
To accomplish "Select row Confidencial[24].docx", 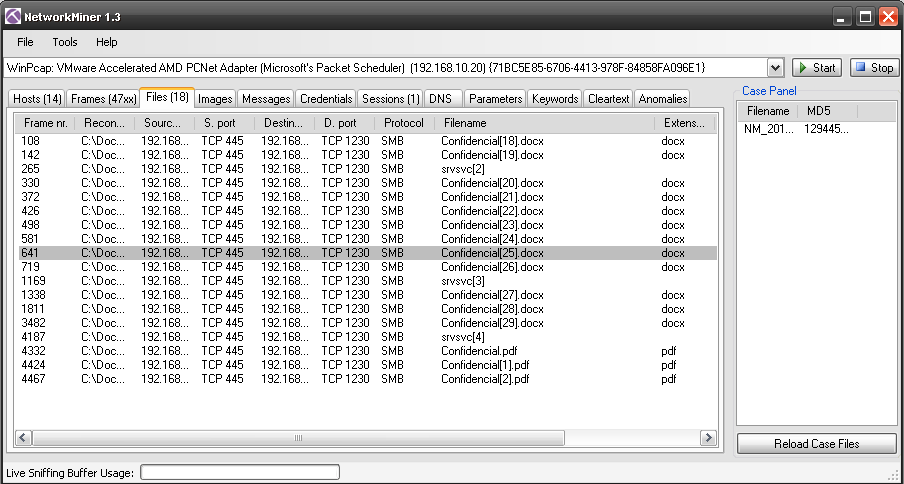I will pos(366,239).
